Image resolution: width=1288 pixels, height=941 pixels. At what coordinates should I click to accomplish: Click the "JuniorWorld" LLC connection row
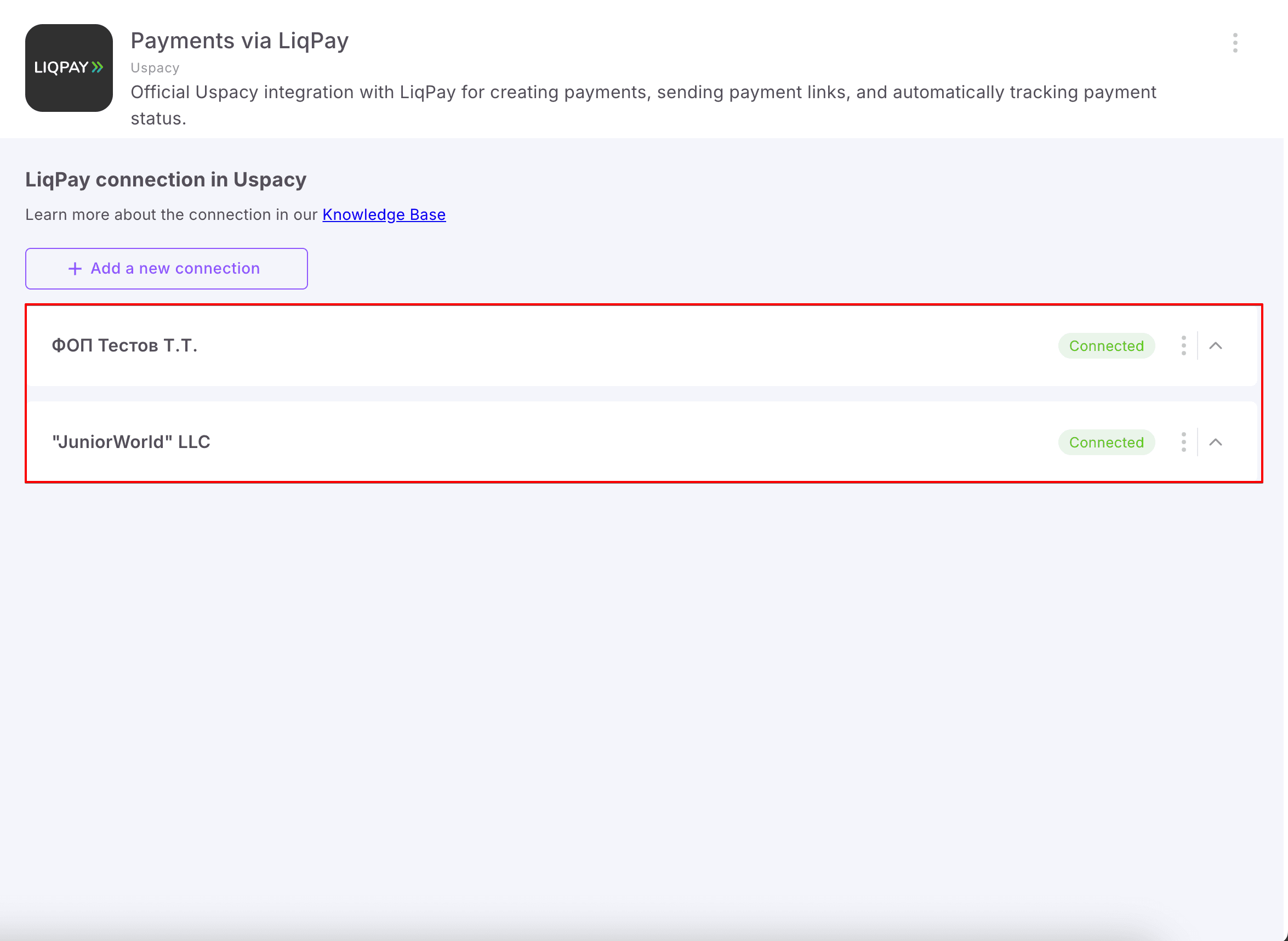coord(641,442)
